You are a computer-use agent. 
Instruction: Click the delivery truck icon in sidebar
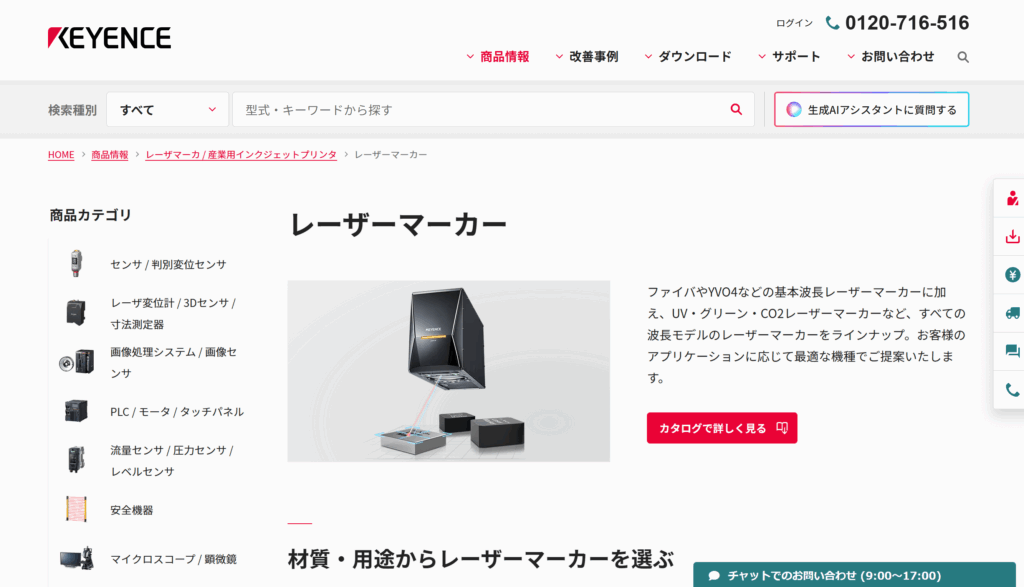coord(1012,313)
